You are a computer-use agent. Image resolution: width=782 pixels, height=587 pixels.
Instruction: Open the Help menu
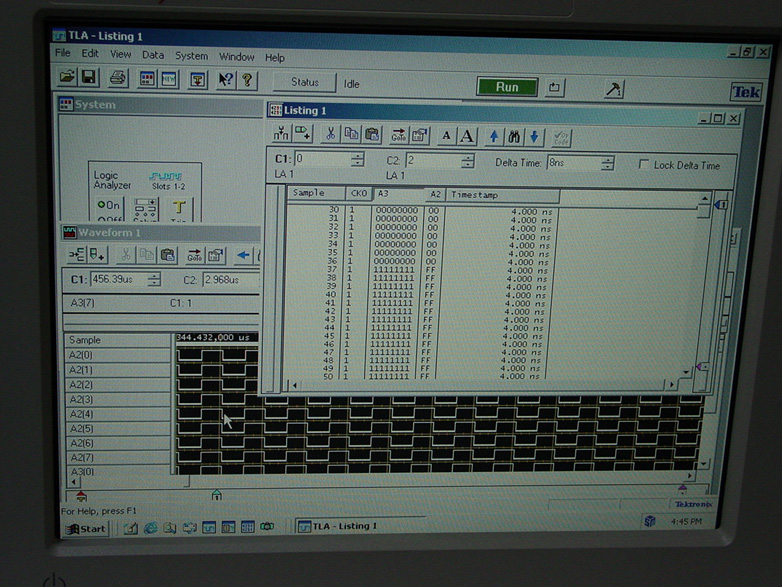[x=275, y=58]
